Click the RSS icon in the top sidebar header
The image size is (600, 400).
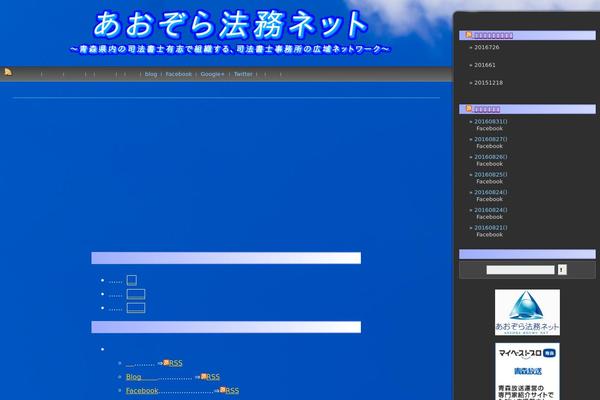pyautogui.click(x=469, y=35)
